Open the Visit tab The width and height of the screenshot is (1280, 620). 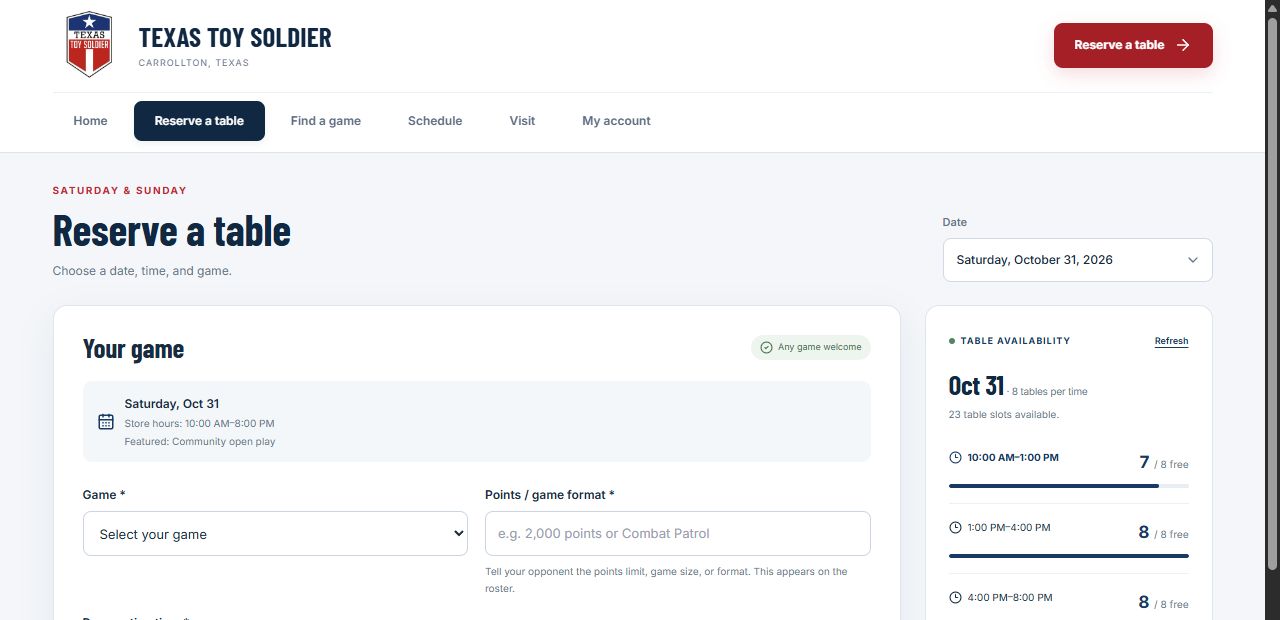tap(522, 121)
